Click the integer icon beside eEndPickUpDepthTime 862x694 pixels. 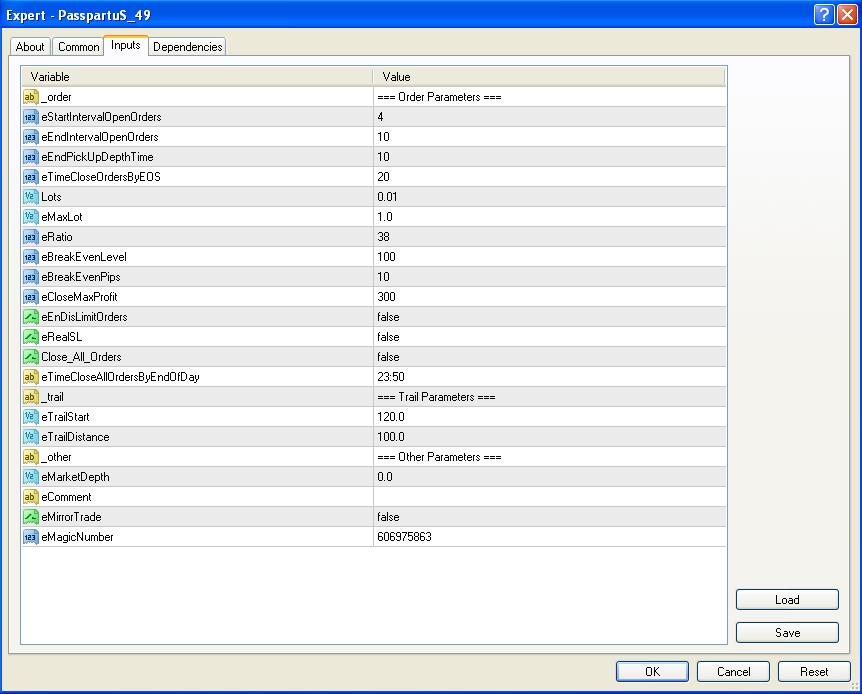pyautogui.click(x=30, y=157)
